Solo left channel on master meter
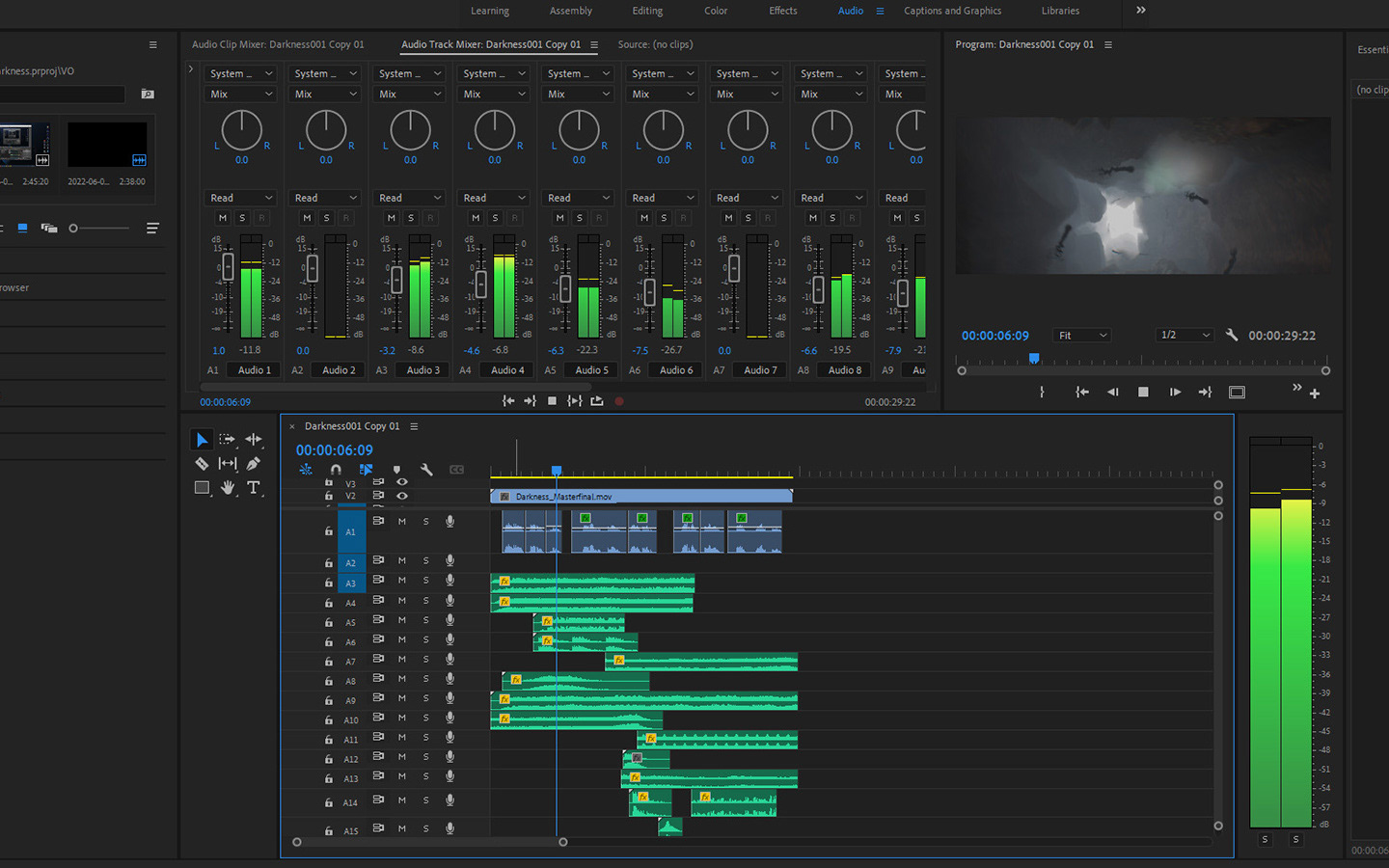The height and width of the screenshot is (868, 1389). (x=1265, y=839)
